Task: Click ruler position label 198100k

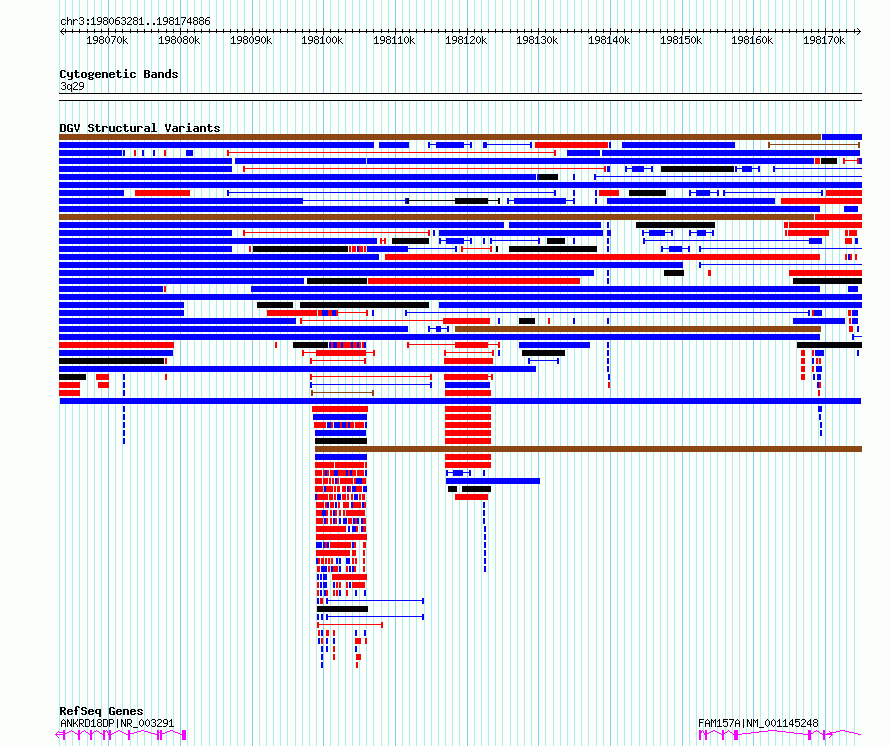Action: (322, 40)
